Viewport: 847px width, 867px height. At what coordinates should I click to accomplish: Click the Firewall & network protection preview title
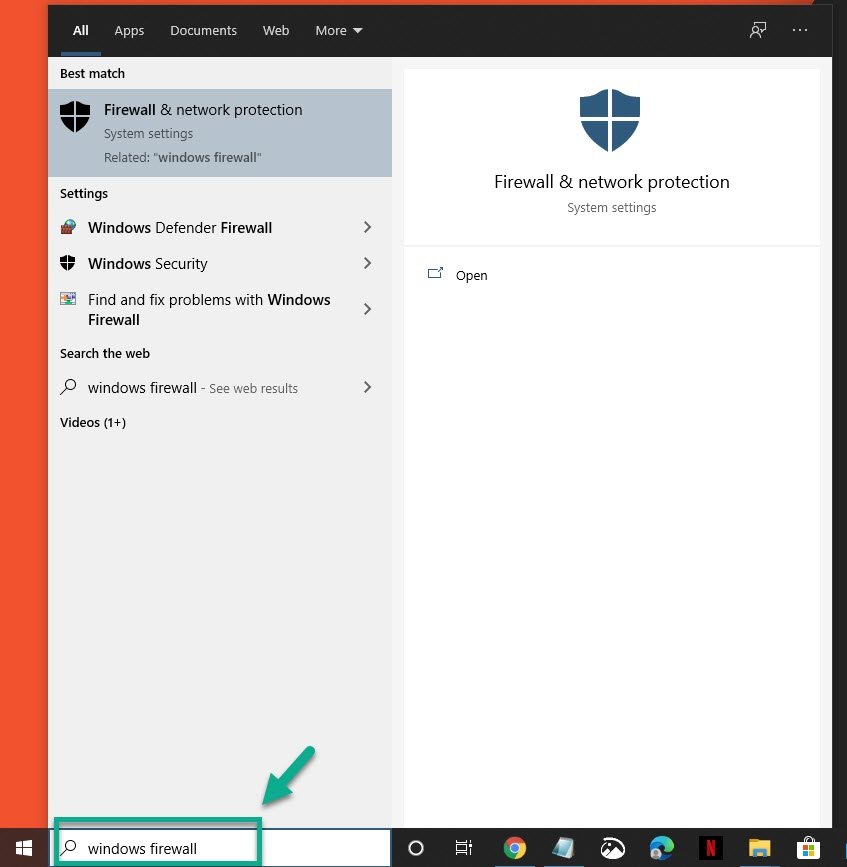pos(611,181)
